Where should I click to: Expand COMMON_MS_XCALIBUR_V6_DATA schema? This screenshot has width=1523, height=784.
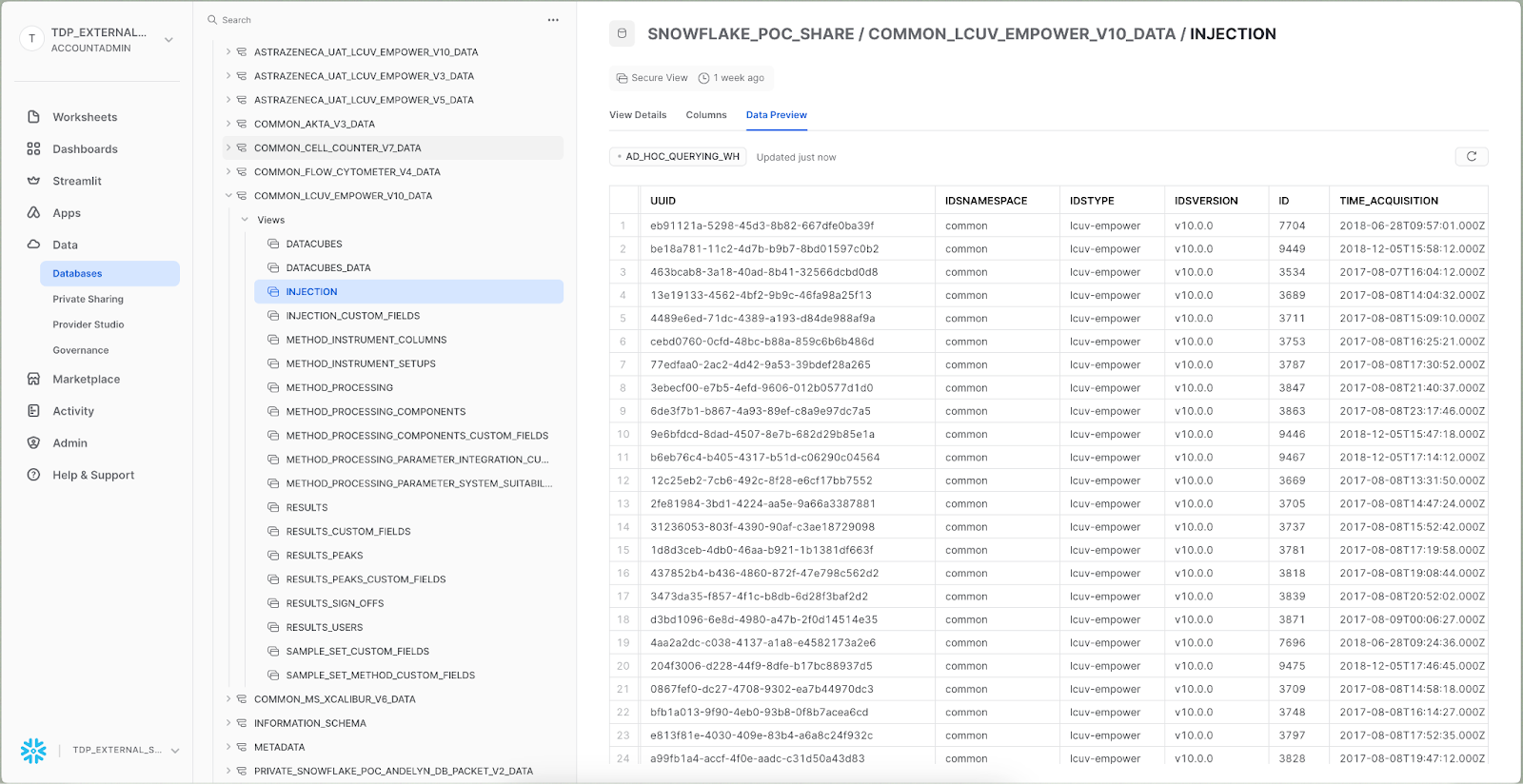[x=228, y=699]
